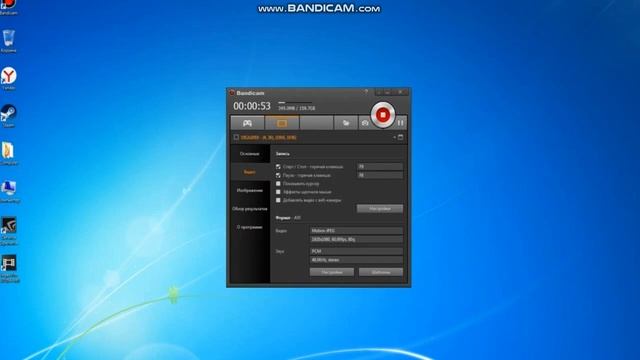
Task: Enable the Показывать курсор checkbox
Action: 278,184
